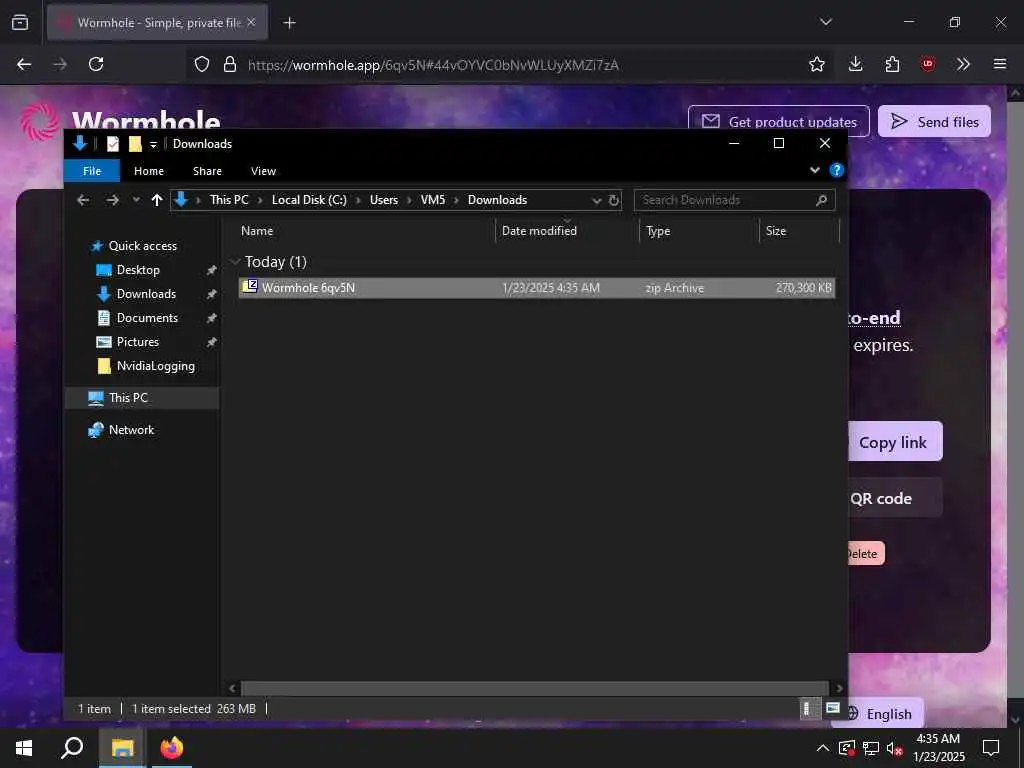
Task: Open recent locations dropdown
Action: [136, 200]
